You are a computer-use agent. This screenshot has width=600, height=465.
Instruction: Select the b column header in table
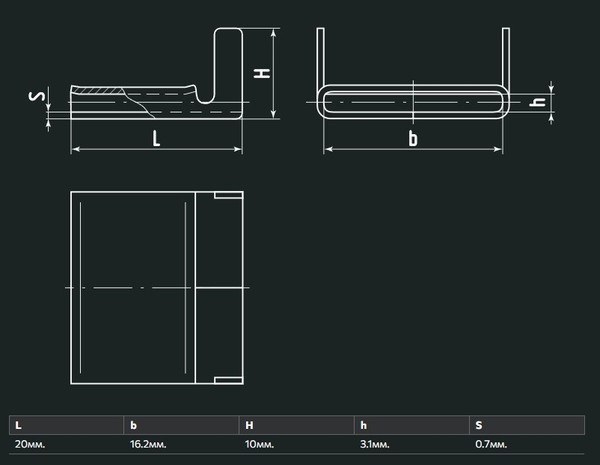point(134,425)
